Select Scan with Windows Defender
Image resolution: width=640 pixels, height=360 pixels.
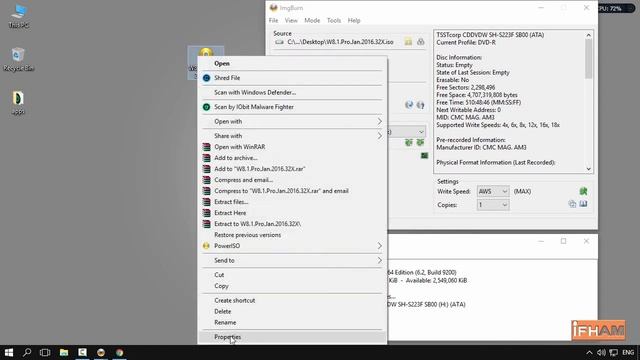click(292, 92)
